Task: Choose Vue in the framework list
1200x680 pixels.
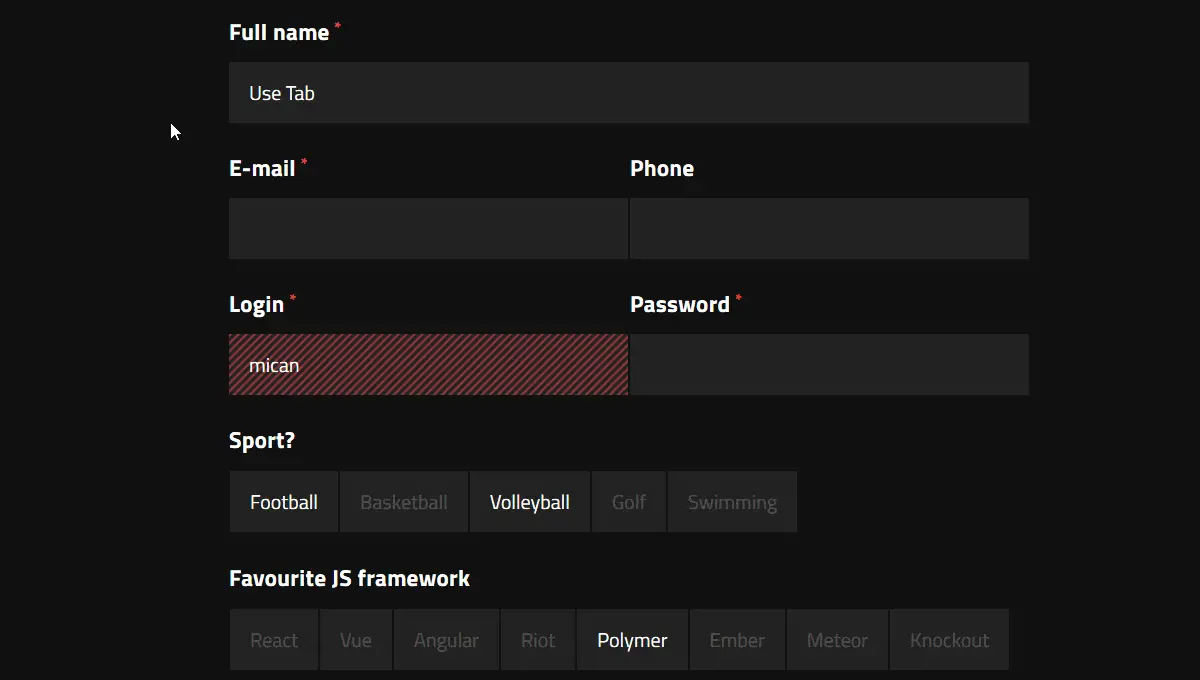Action: point(356,639)
